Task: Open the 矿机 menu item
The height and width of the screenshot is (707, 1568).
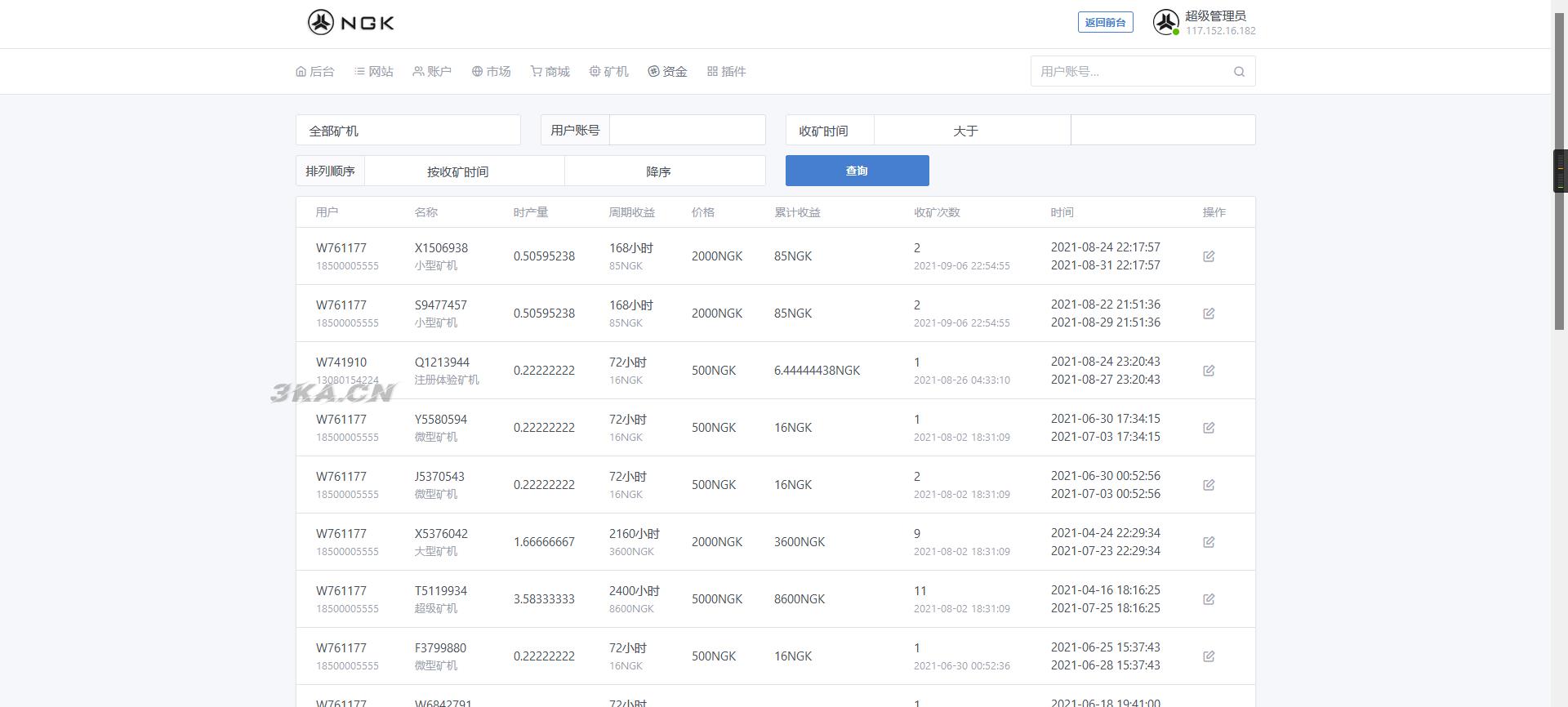Action: coord(609,72)
